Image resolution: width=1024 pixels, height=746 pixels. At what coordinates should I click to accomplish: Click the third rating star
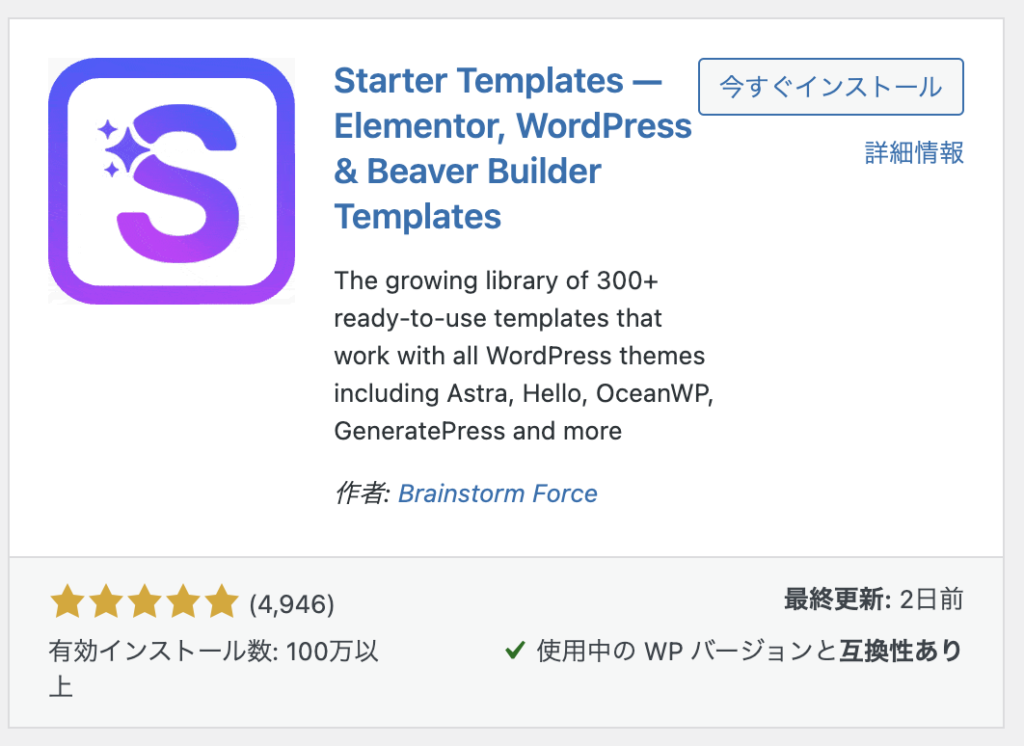coord(143,603)
